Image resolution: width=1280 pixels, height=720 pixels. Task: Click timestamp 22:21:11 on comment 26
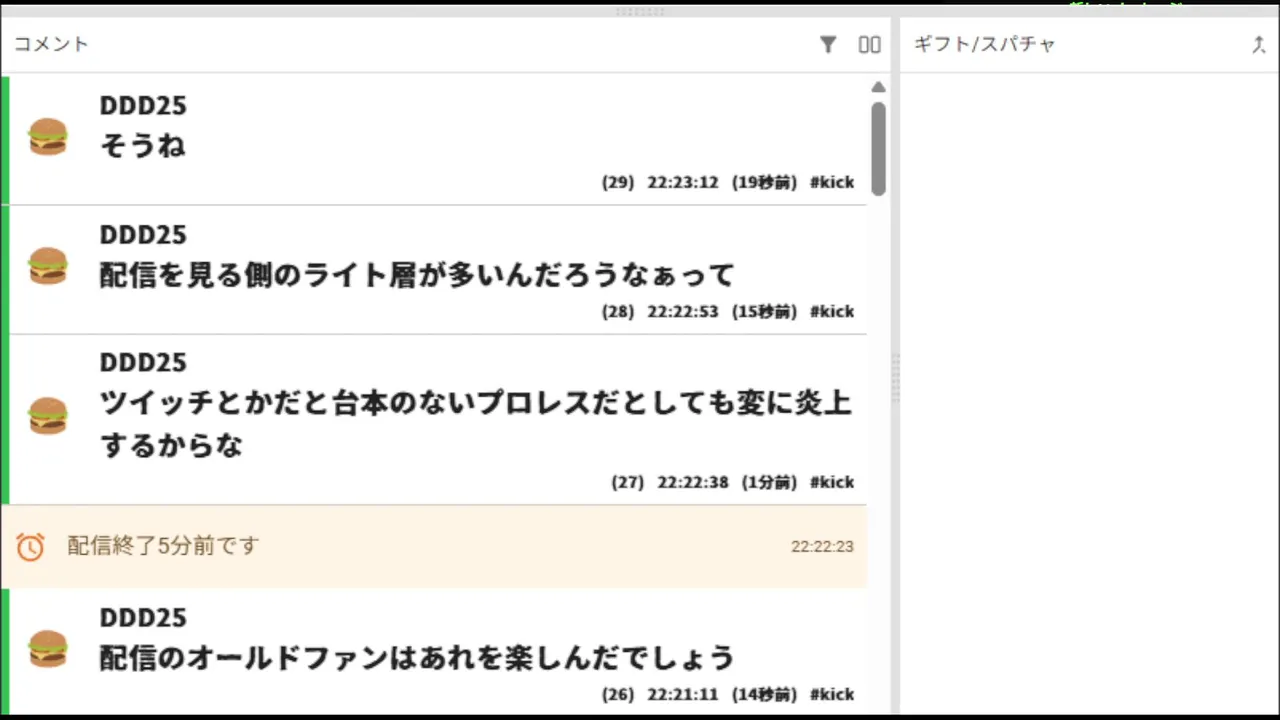point(683,694)
